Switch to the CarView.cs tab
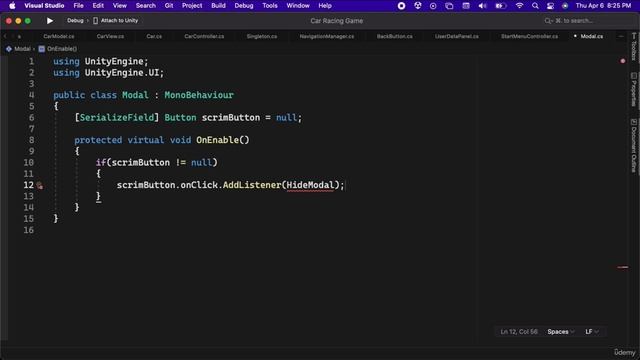 (110, 36)
